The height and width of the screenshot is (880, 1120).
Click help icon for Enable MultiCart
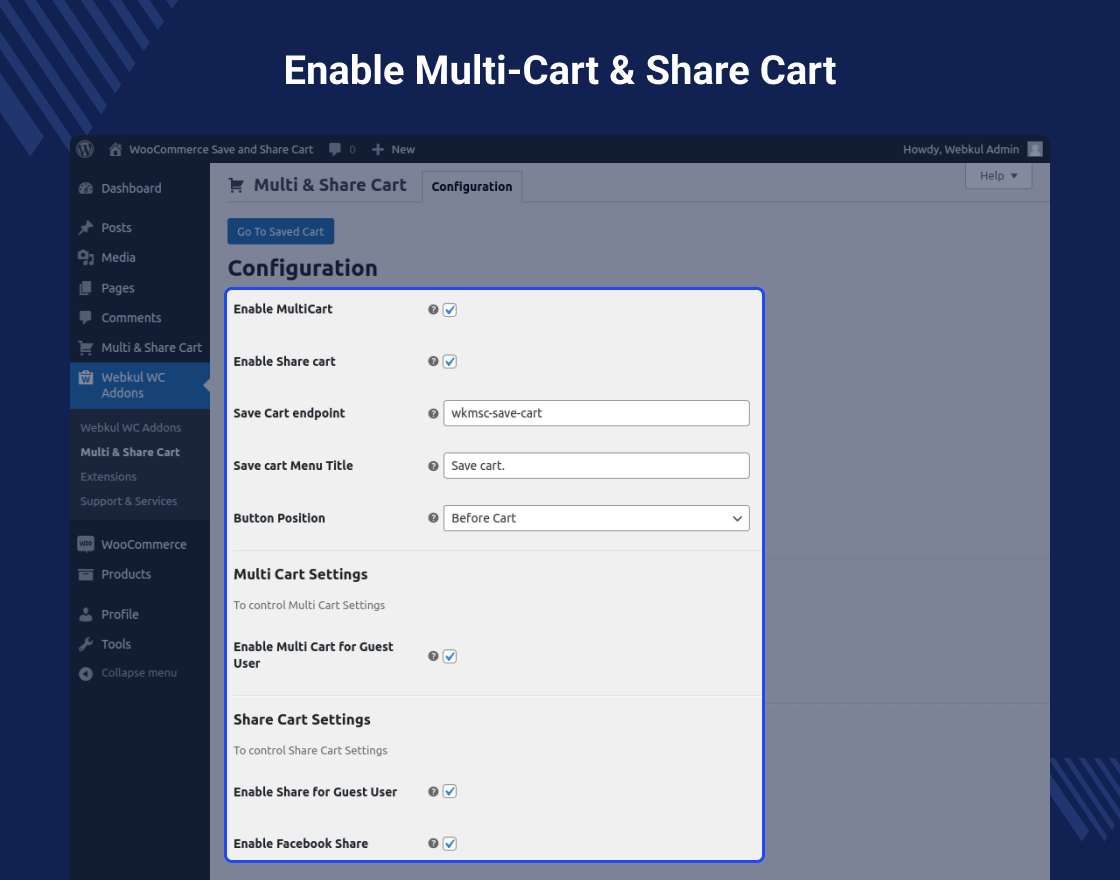(433, 309)
